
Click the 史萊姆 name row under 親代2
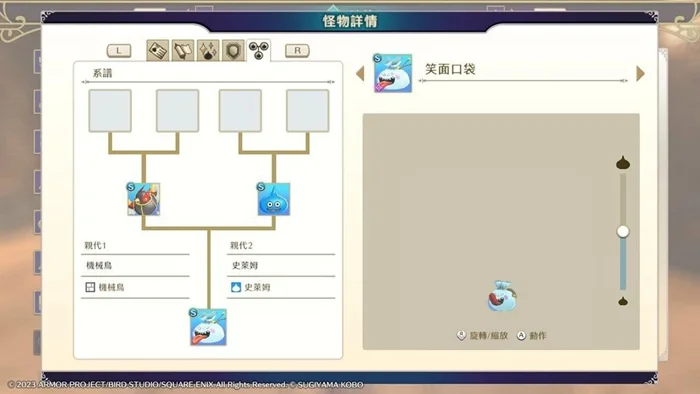(281, 265)
